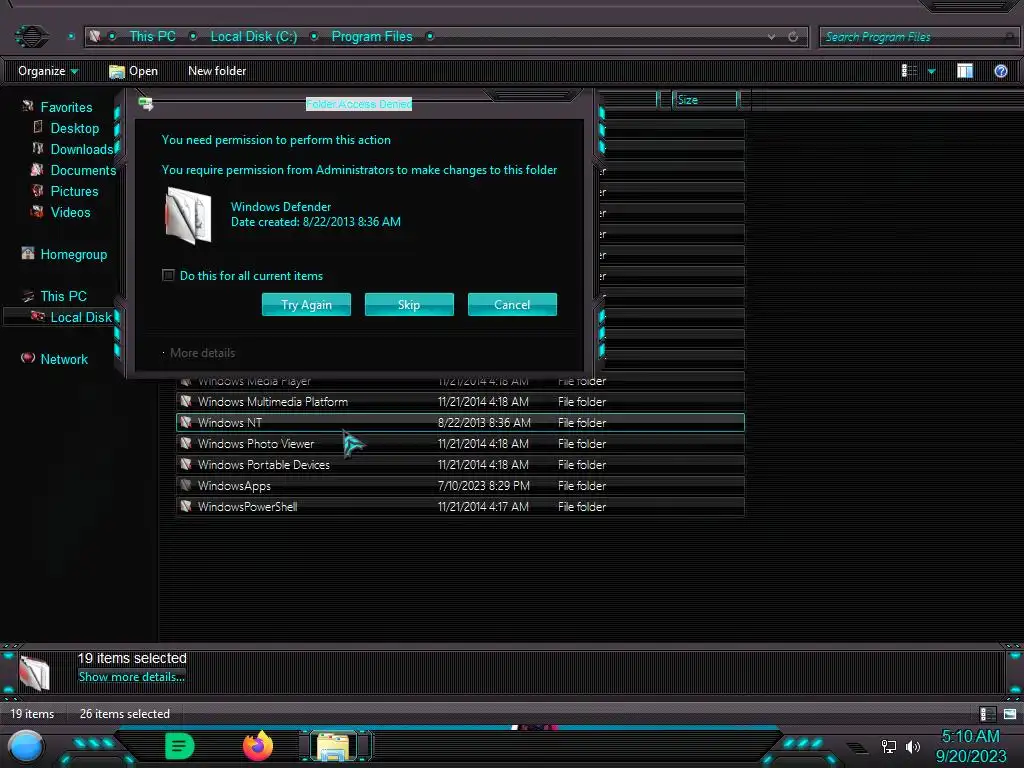
Task: Click the Documents icon in sidebar
Action: (x=37, y=169)
